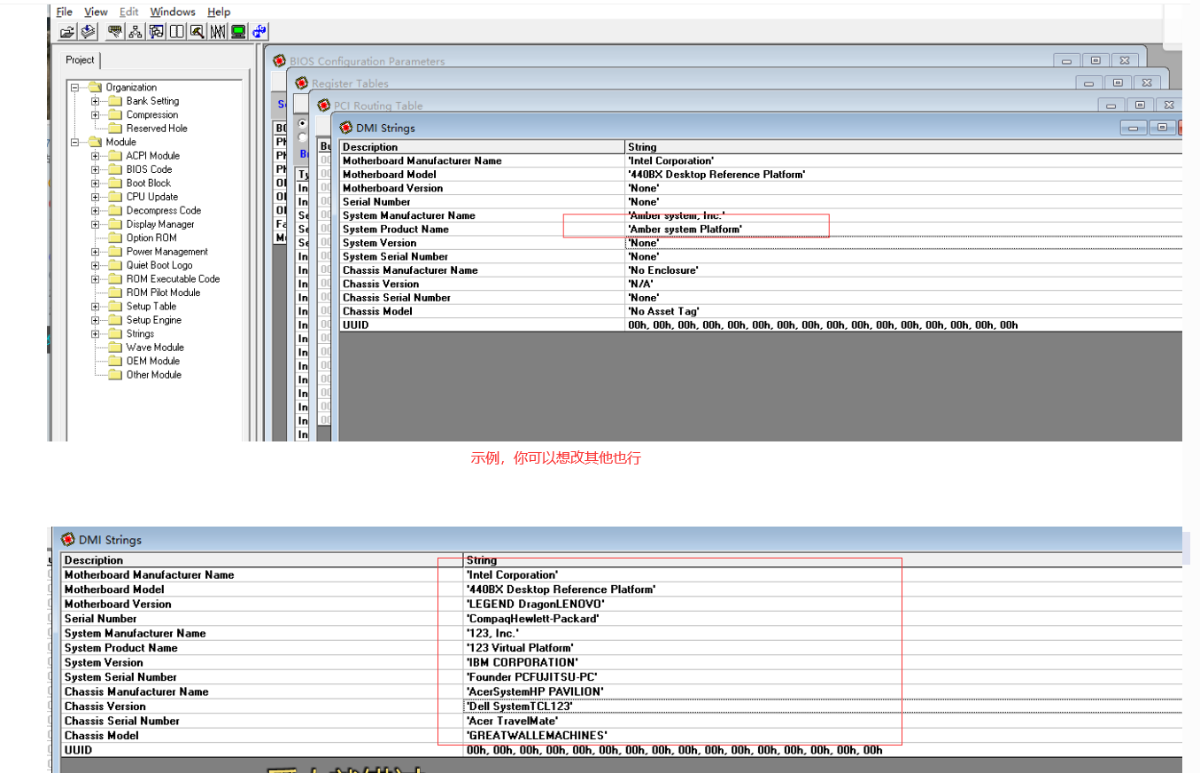Click Description column header in upper DMI Strings
The image size is (1200, 773).
coord(482,147)
